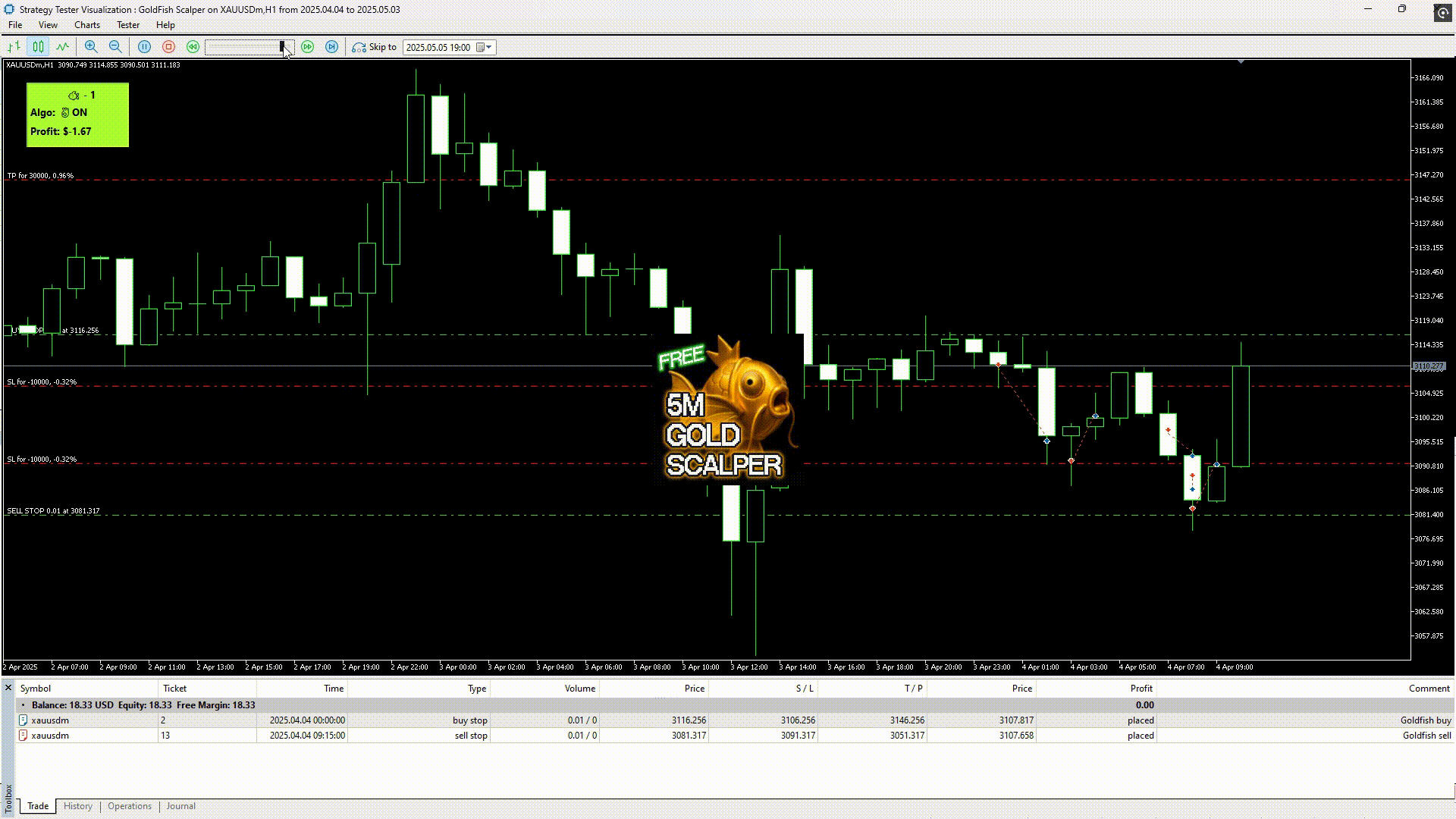This screenshot has width=1456, height=819.
Task: Click the 3081.317 sell stop price
Action: tap(689, 736)
